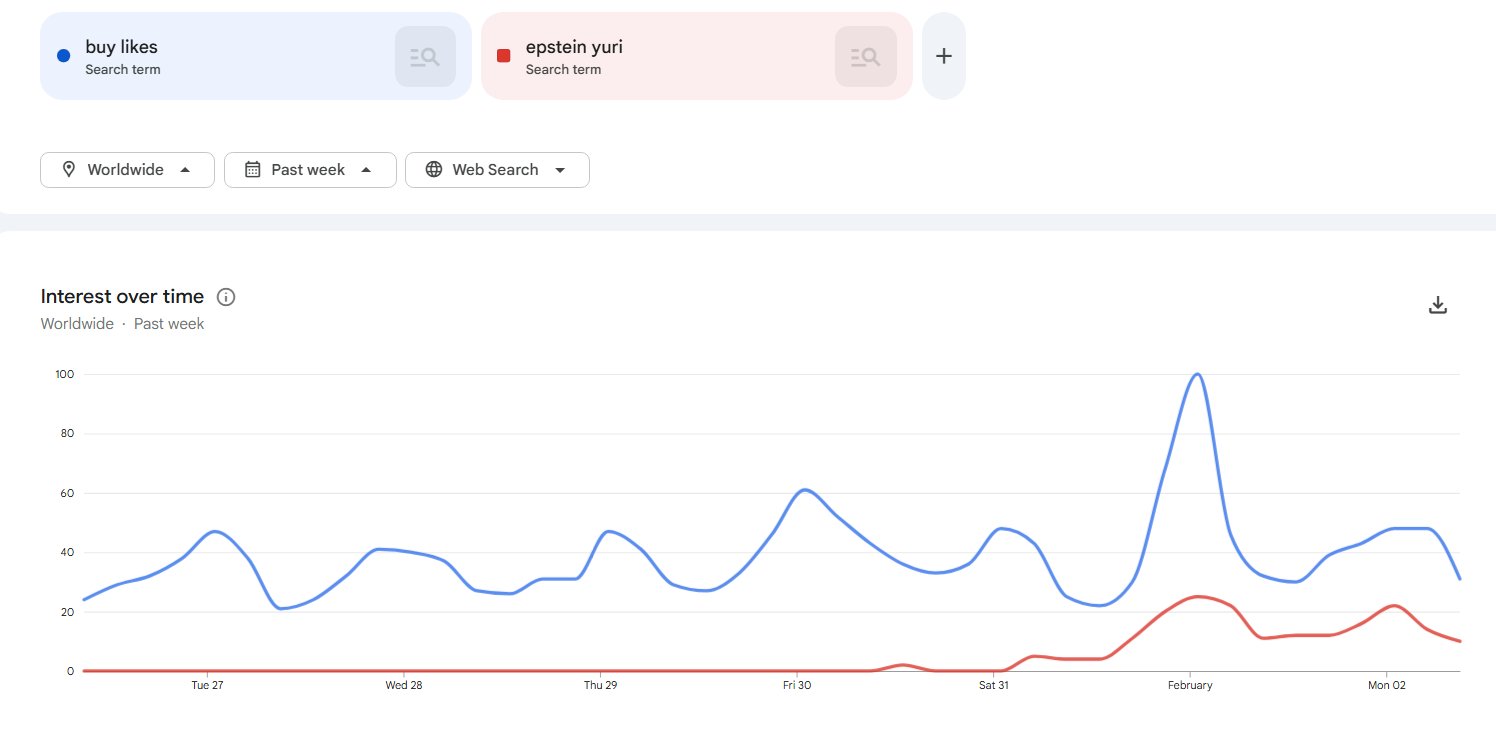Open search actions for epstein yuri term
Screen dimensions: 1496x744
[866, 56]
